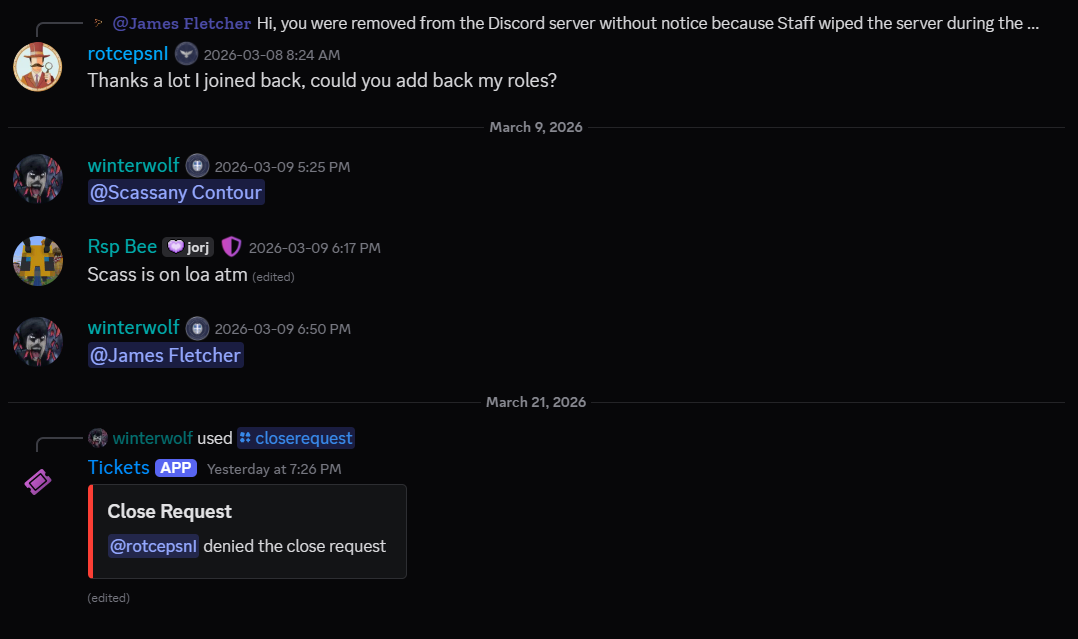Viewport: 1078px width, 639px height.
Task: Click the small winterwolf avatar in the command line
Action: 98,438
